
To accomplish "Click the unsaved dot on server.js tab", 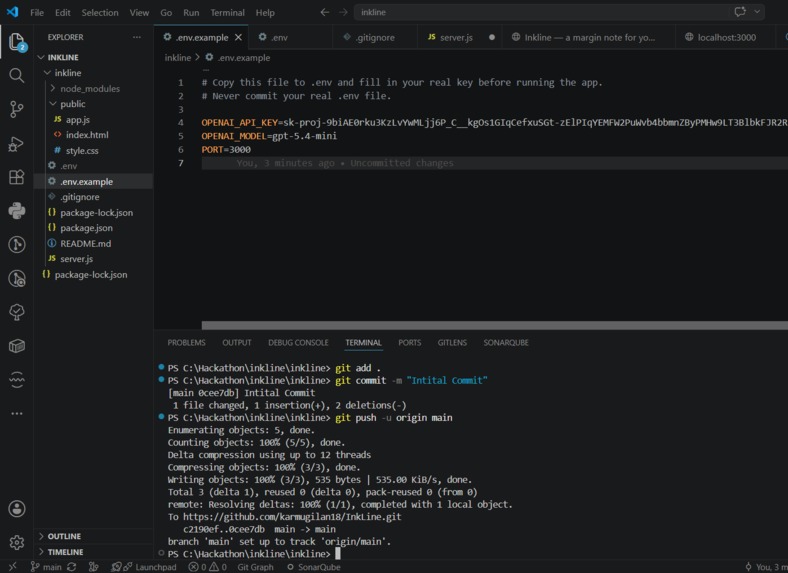I will click(491, 37).
